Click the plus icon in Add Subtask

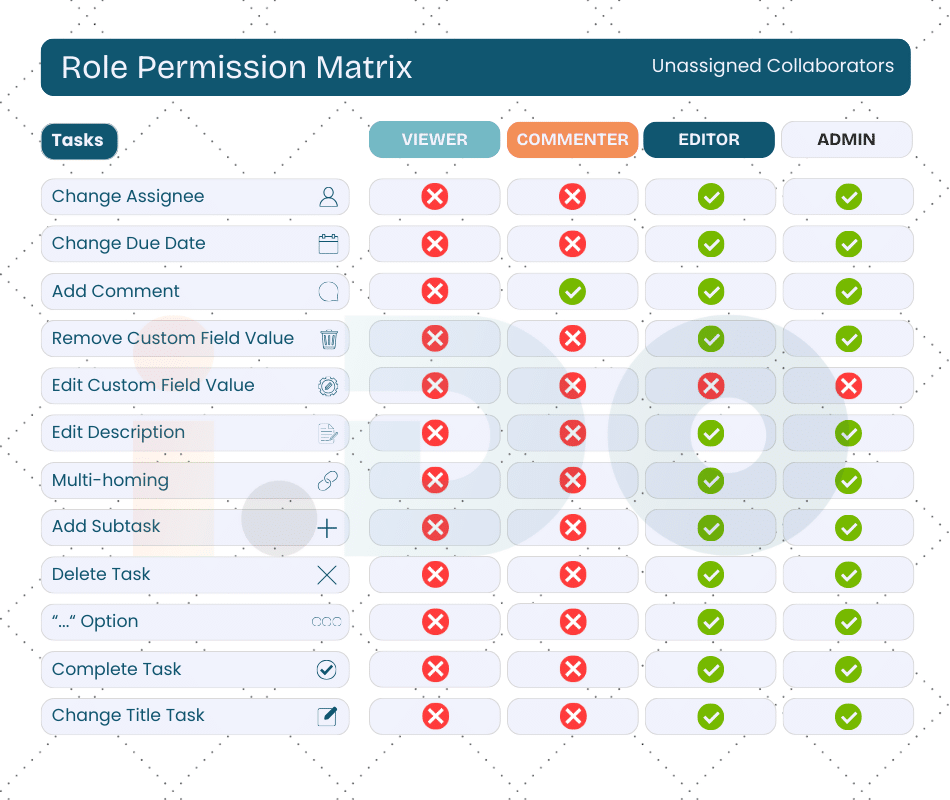(327, 528)
